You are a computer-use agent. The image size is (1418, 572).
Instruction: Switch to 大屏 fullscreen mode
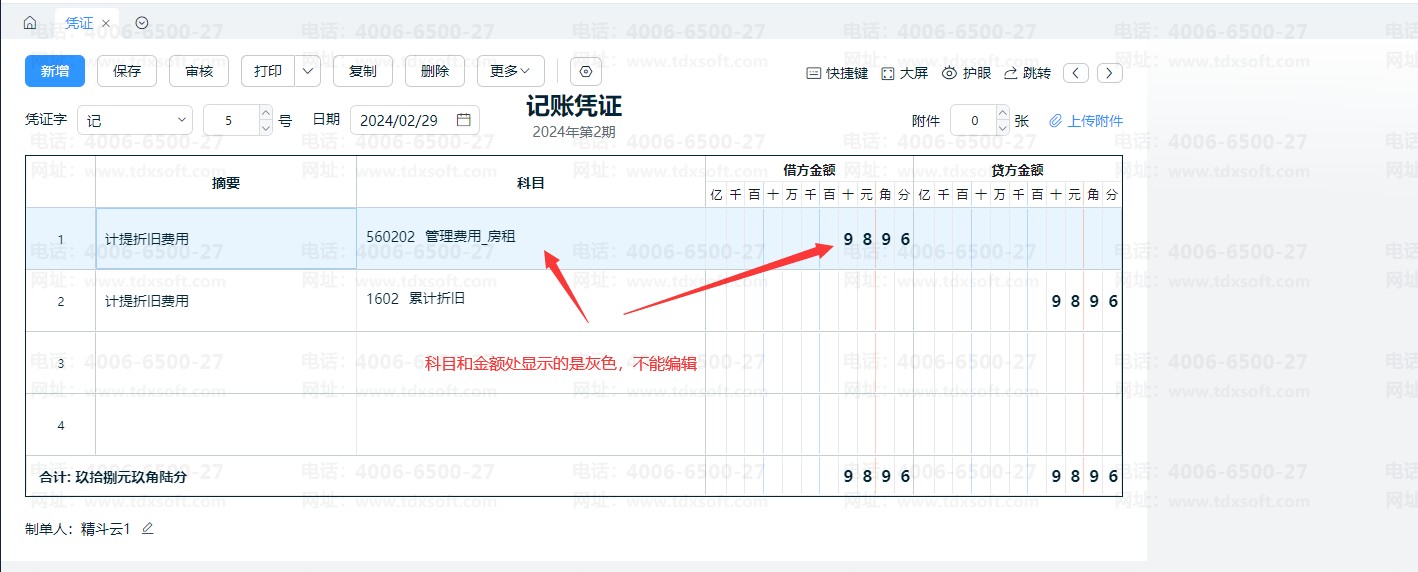[x=904, y=73]
